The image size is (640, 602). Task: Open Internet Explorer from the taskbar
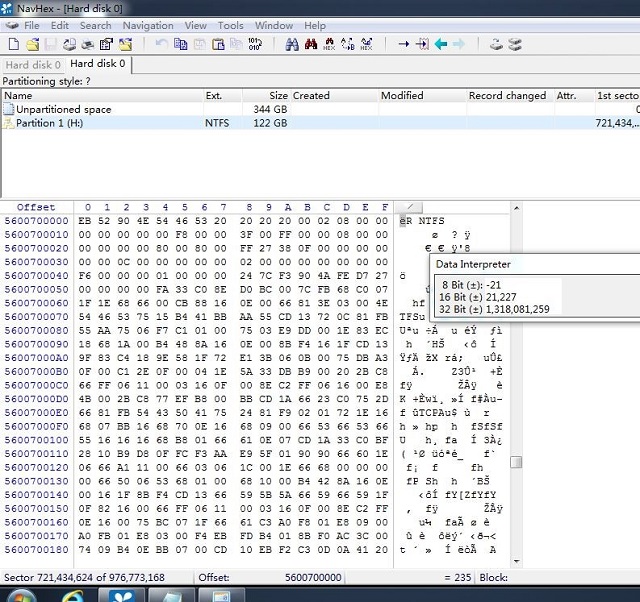(x=73, y=596)
